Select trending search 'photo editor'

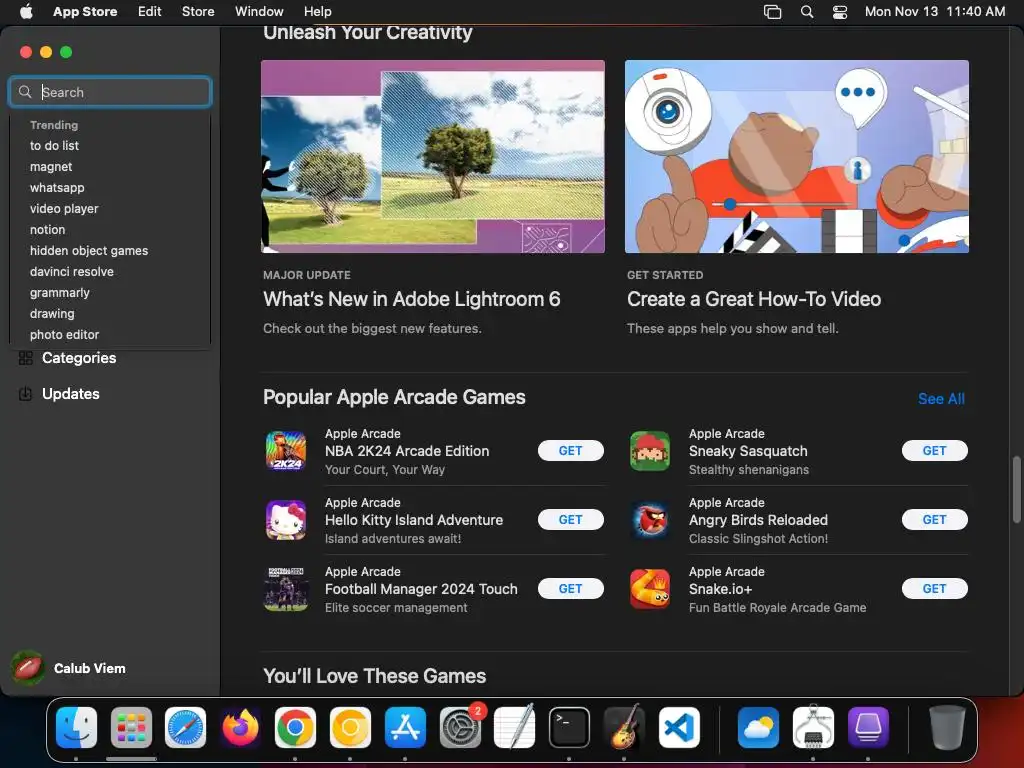click(x=64, y=334)
